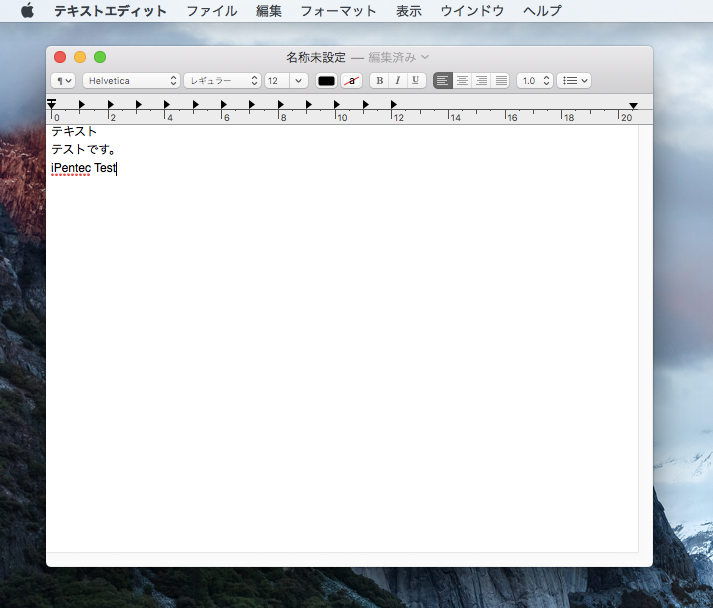Click the document title 名称未設定

(316, 57)
